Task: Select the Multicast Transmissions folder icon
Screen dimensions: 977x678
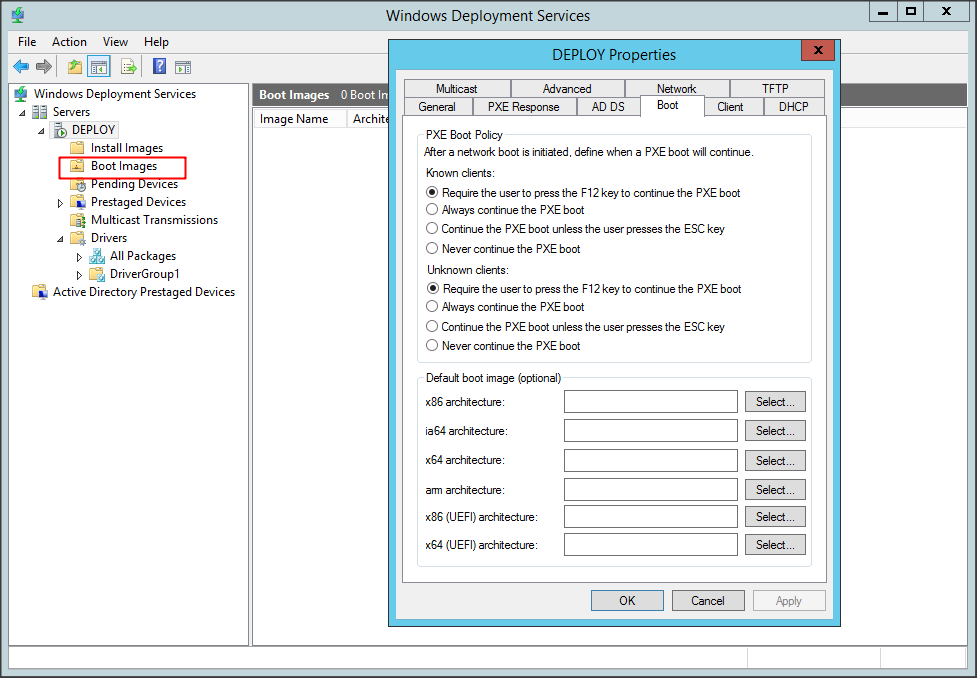Action: 78,220
